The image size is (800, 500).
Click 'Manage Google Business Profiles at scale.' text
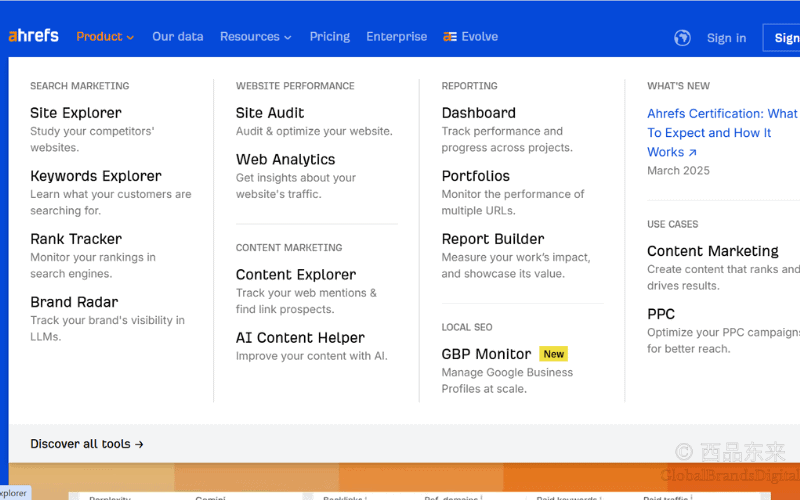click(x=507, y=381)
